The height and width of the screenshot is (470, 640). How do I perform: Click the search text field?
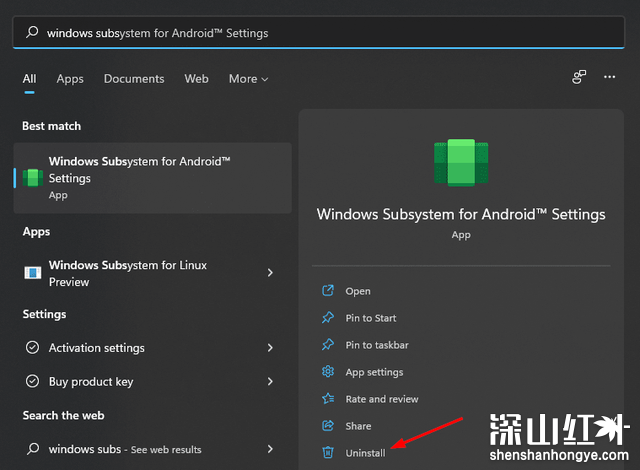(x=318, y=33)
